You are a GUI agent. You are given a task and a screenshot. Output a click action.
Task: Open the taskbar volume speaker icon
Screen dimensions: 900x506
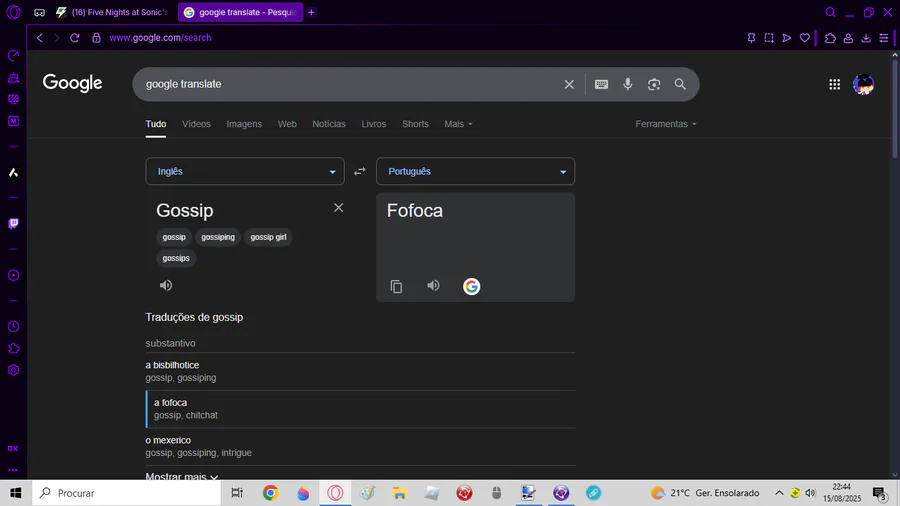coord(810,493)
